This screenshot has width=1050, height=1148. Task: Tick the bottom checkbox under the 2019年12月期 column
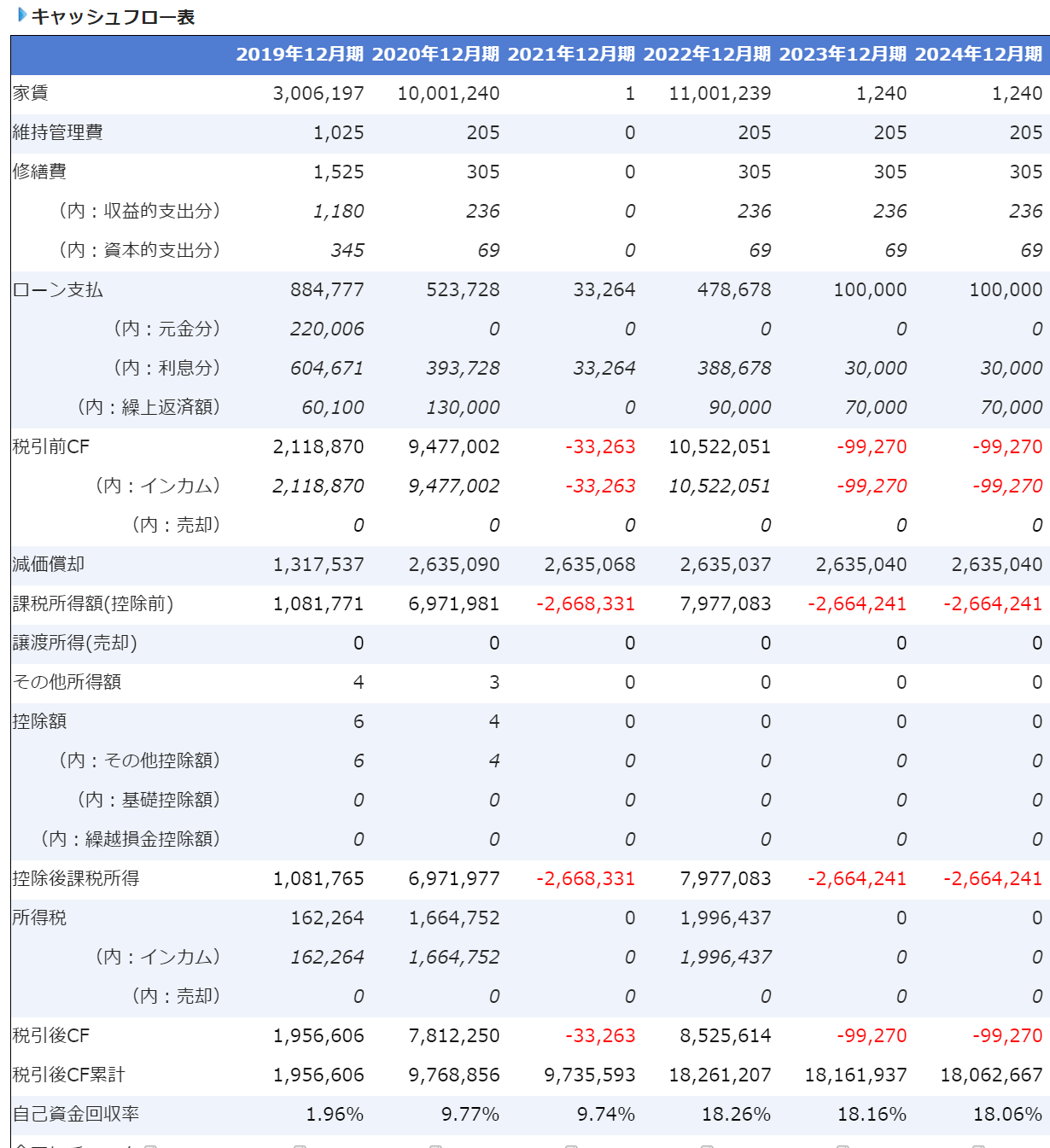pyautogui.click(x=300, y=1145)
